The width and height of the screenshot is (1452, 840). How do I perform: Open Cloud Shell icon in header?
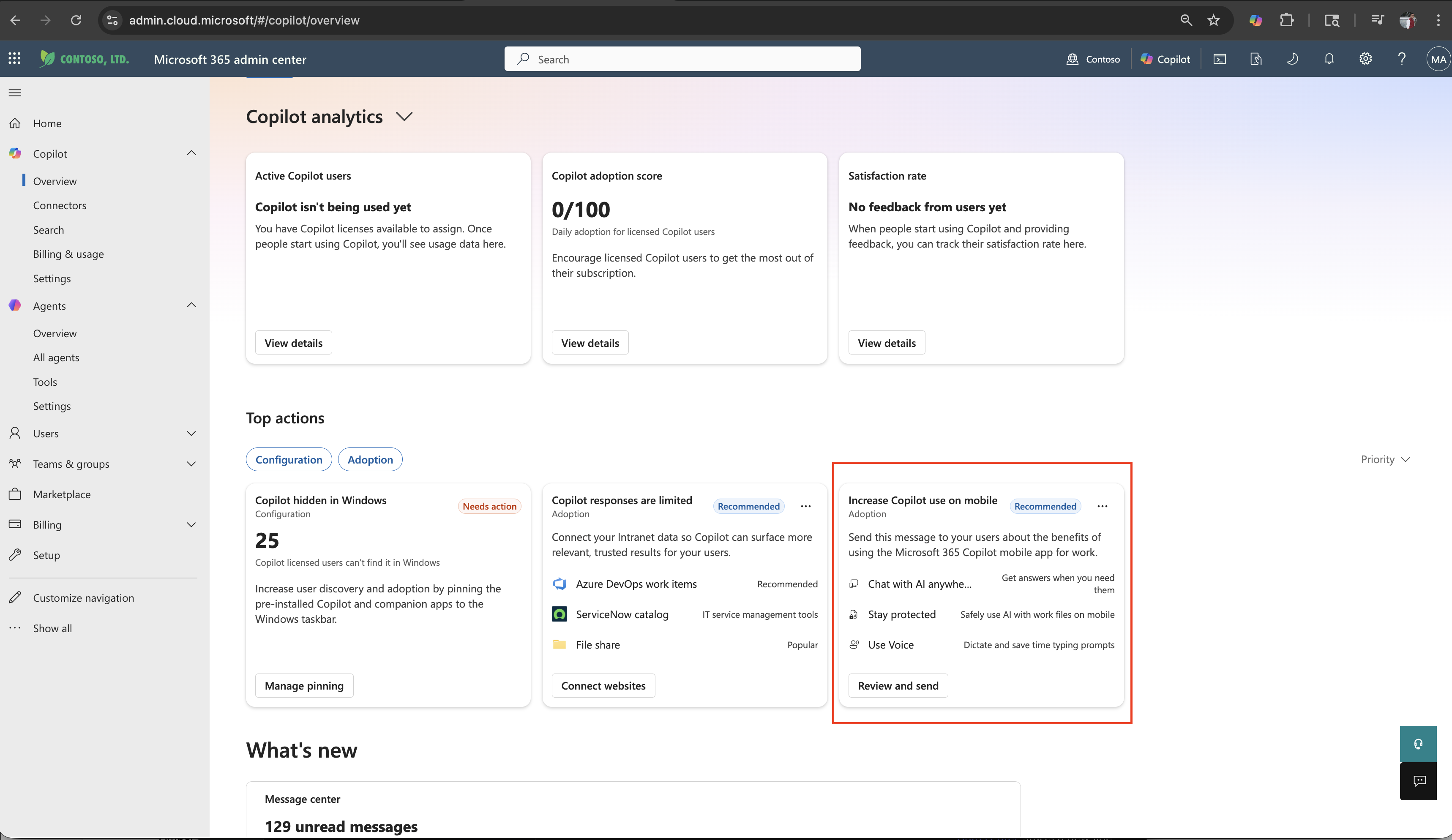click(x=1219, y=59)
